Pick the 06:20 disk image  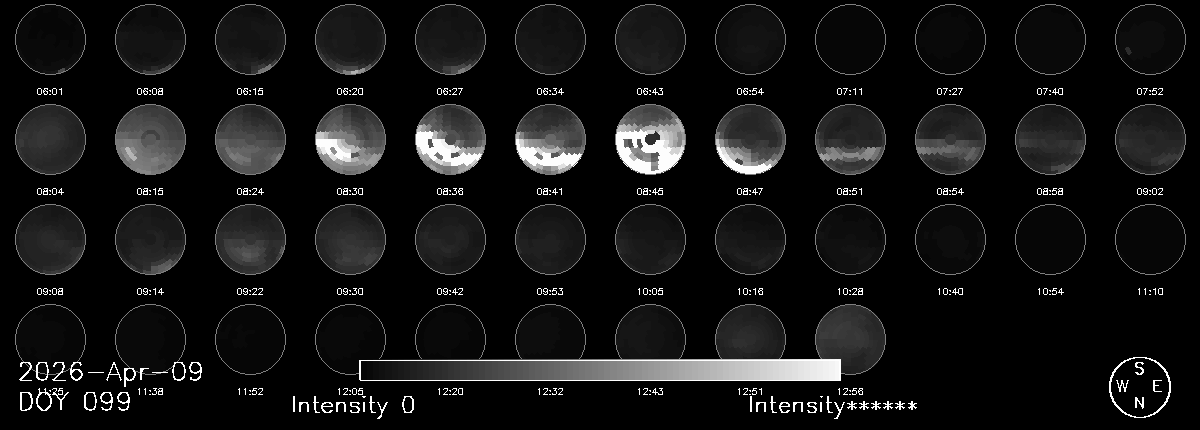click(x=350, y=40)
